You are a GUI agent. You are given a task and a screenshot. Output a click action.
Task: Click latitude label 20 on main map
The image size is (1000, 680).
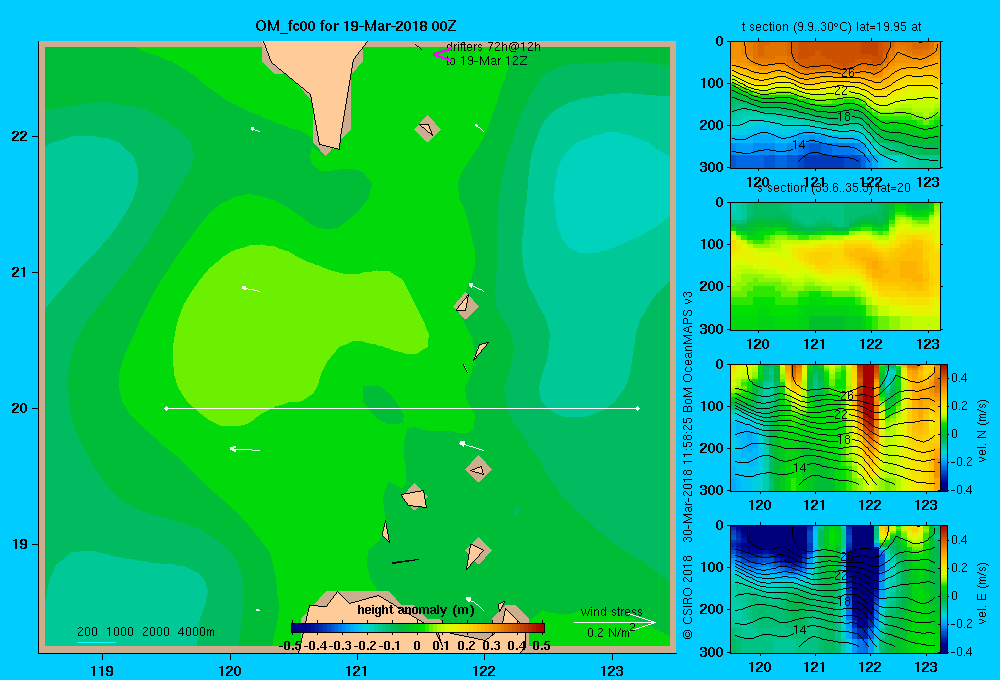(20, 408)
